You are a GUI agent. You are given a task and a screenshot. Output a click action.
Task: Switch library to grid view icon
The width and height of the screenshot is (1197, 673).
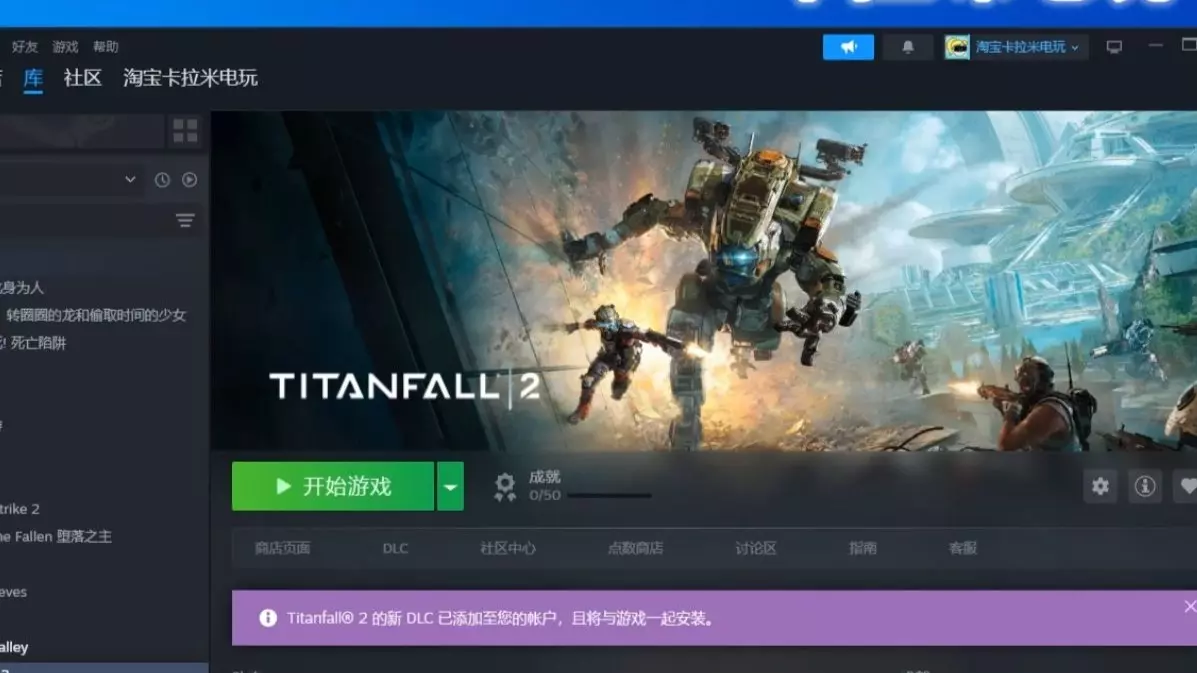pos(185,131)
